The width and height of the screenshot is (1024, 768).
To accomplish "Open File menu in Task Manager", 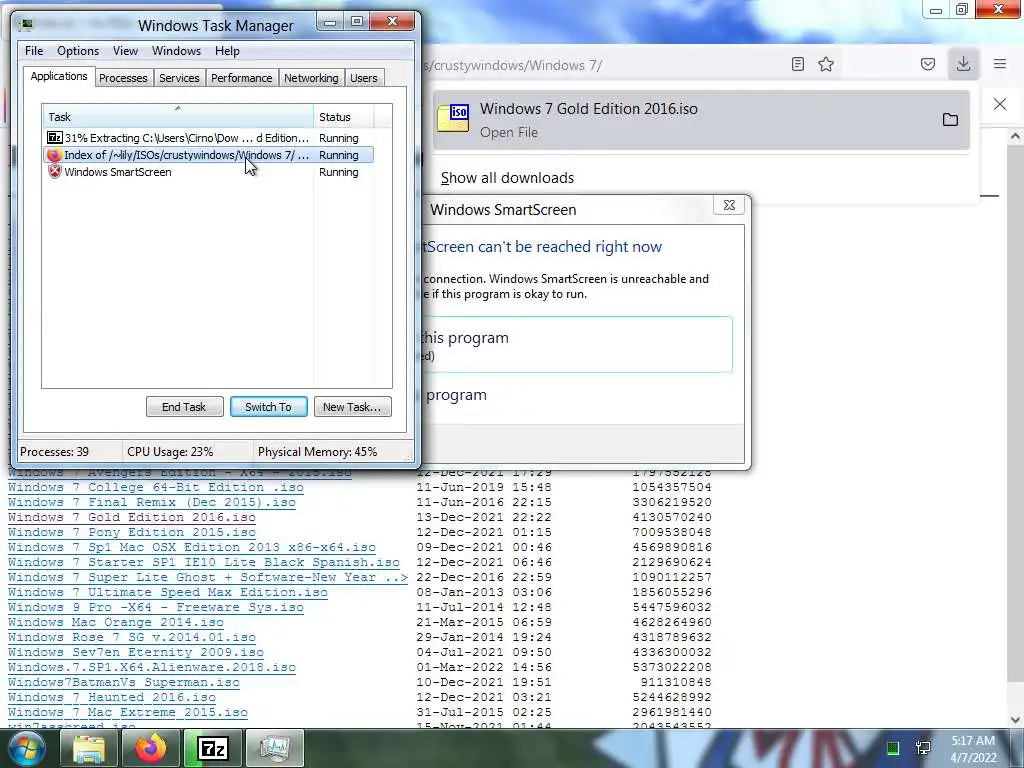I will pos(34,51).
